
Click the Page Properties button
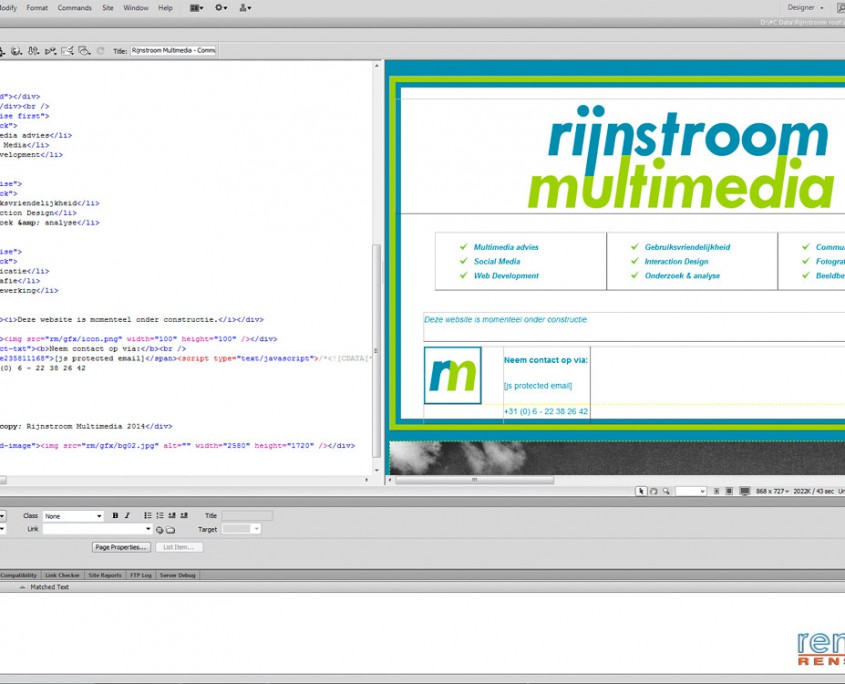[121, 547]
